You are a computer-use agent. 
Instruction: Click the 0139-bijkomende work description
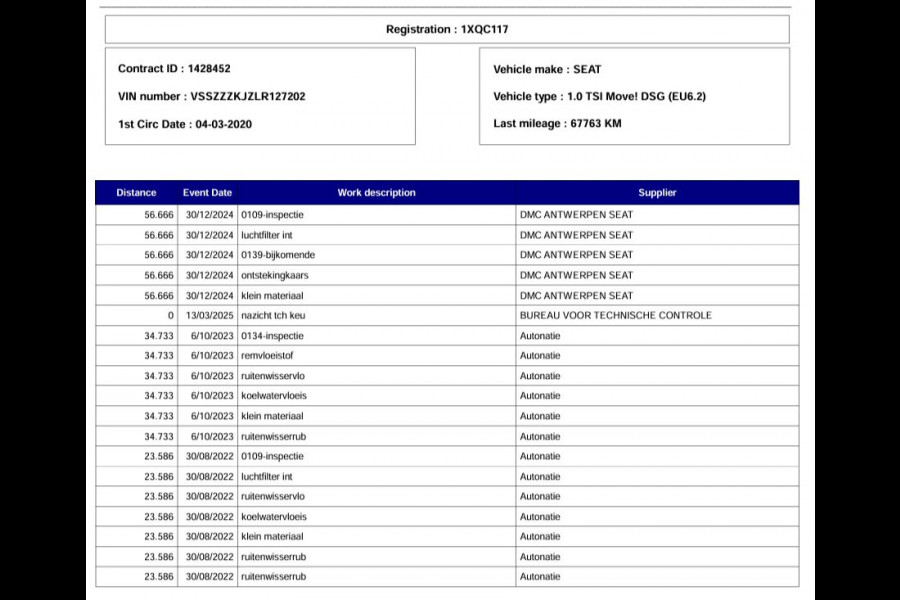tap(278, 255)
